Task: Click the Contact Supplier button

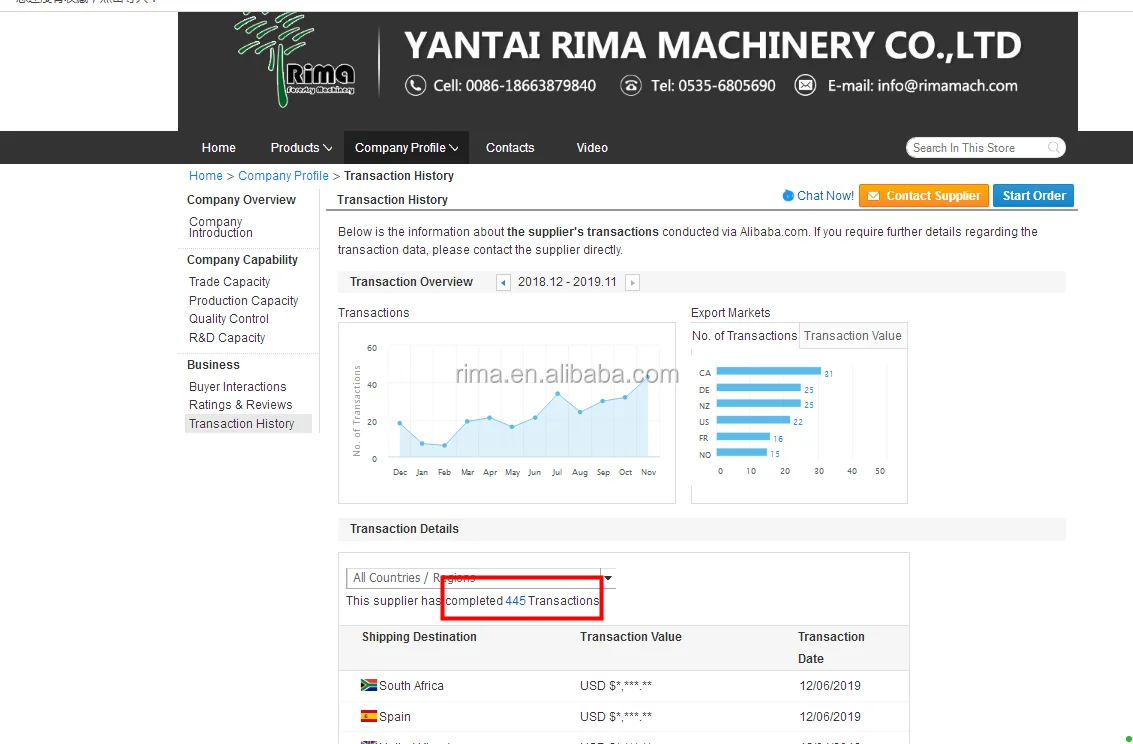Action: 923,196
